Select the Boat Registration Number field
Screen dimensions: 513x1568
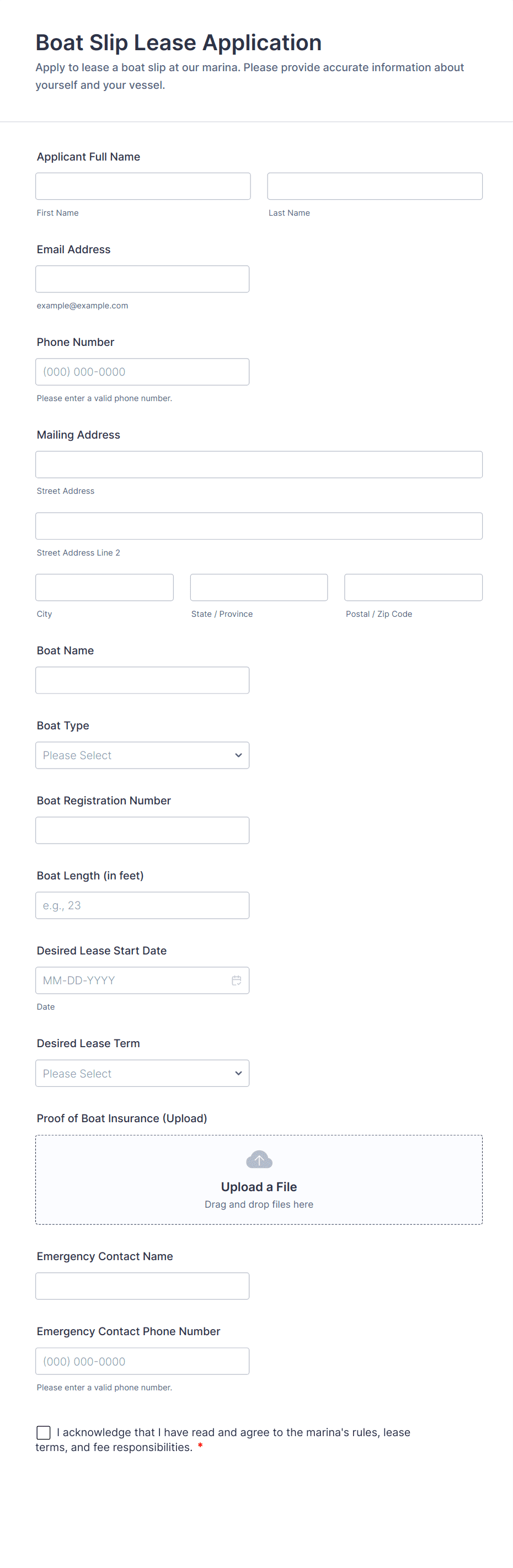pyautogui.click(x=142, y=830)
